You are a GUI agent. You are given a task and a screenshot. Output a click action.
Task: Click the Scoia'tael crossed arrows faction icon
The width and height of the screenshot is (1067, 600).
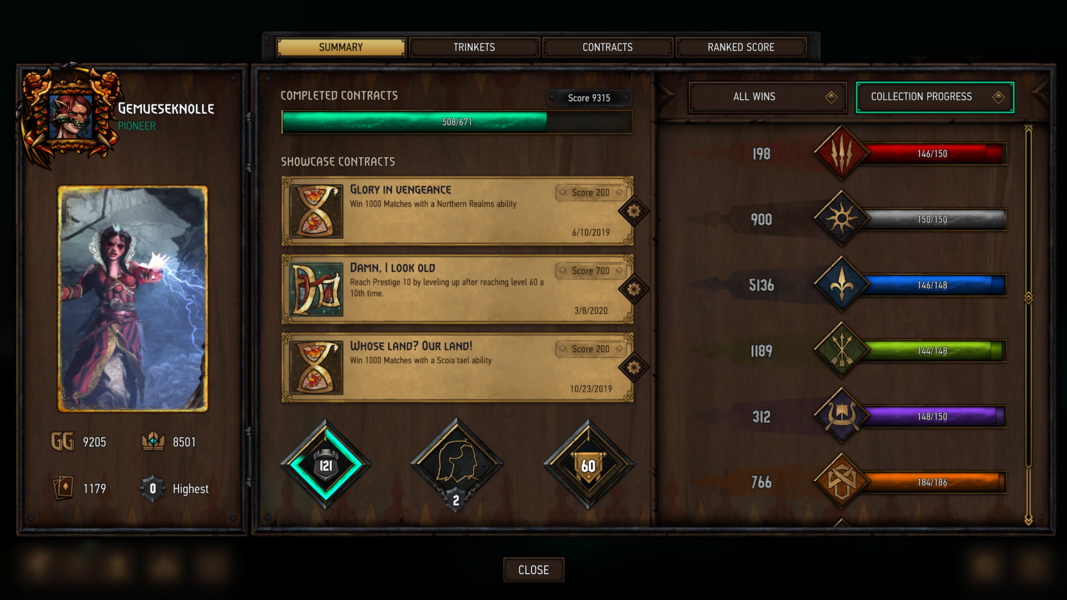point(841,350)
